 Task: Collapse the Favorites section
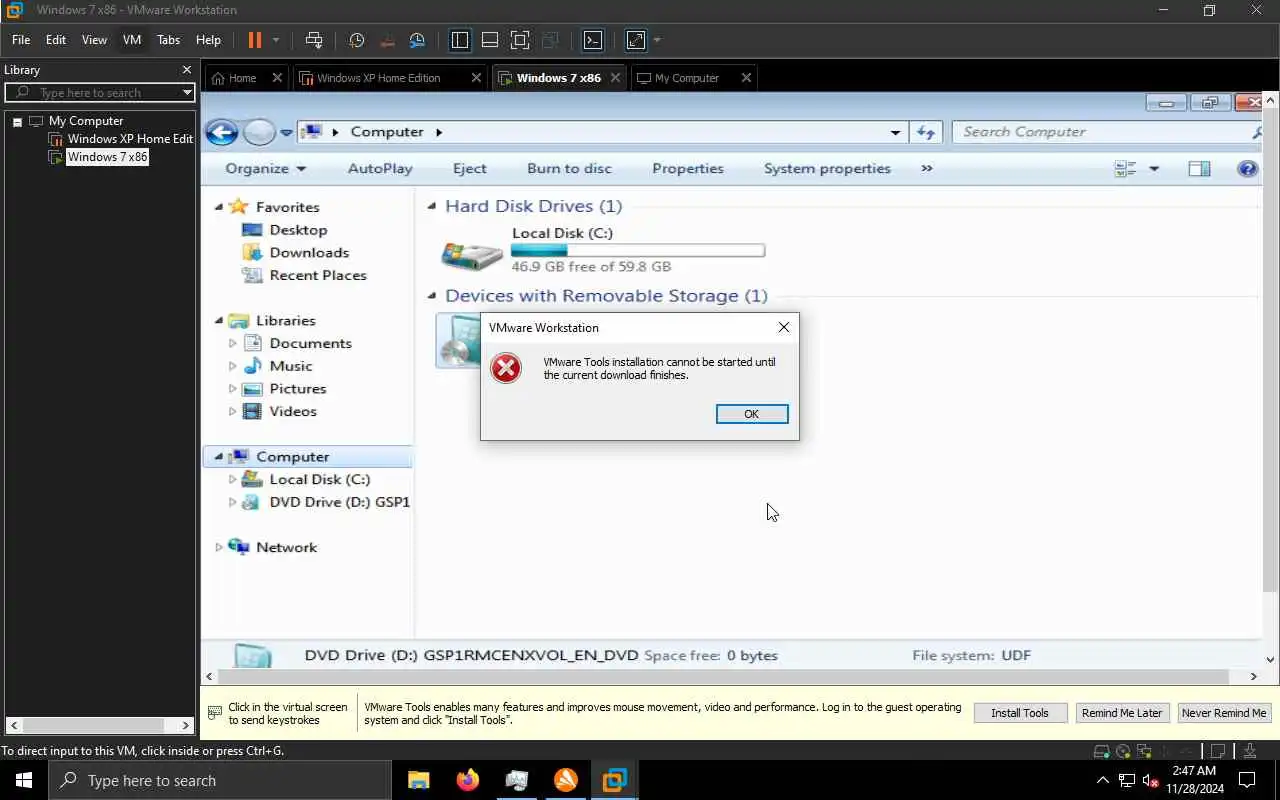tap(219, 207)
